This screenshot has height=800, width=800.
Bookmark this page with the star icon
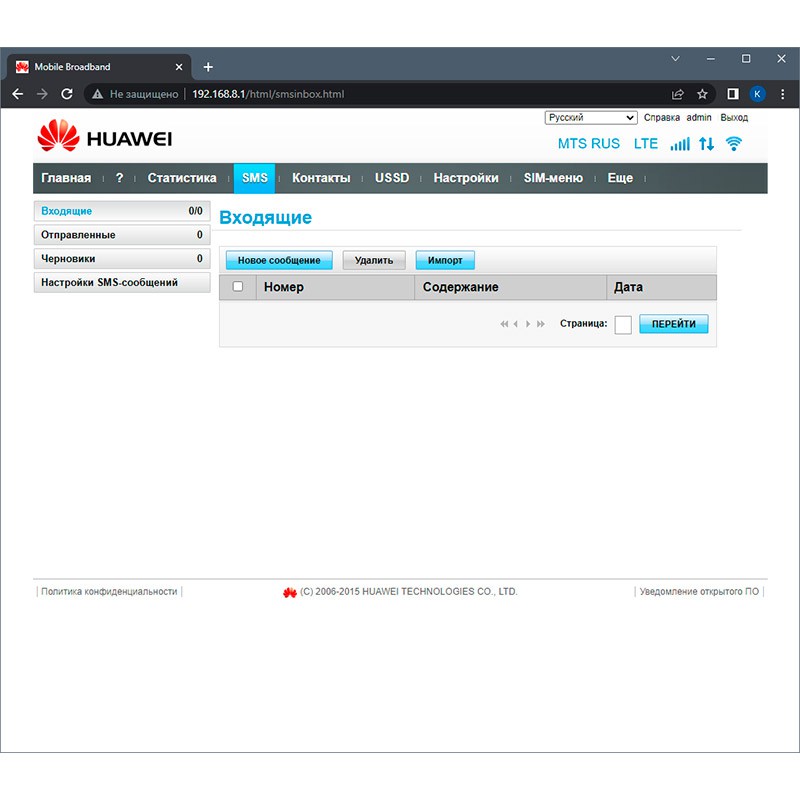[x=703, y=94]
